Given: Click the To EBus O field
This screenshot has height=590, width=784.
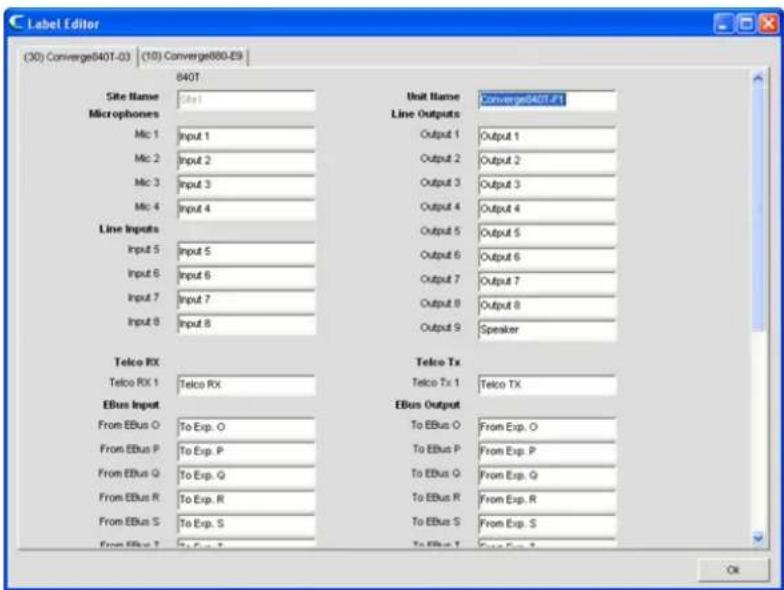Looking at the screenshot, I should click(547, 428).
